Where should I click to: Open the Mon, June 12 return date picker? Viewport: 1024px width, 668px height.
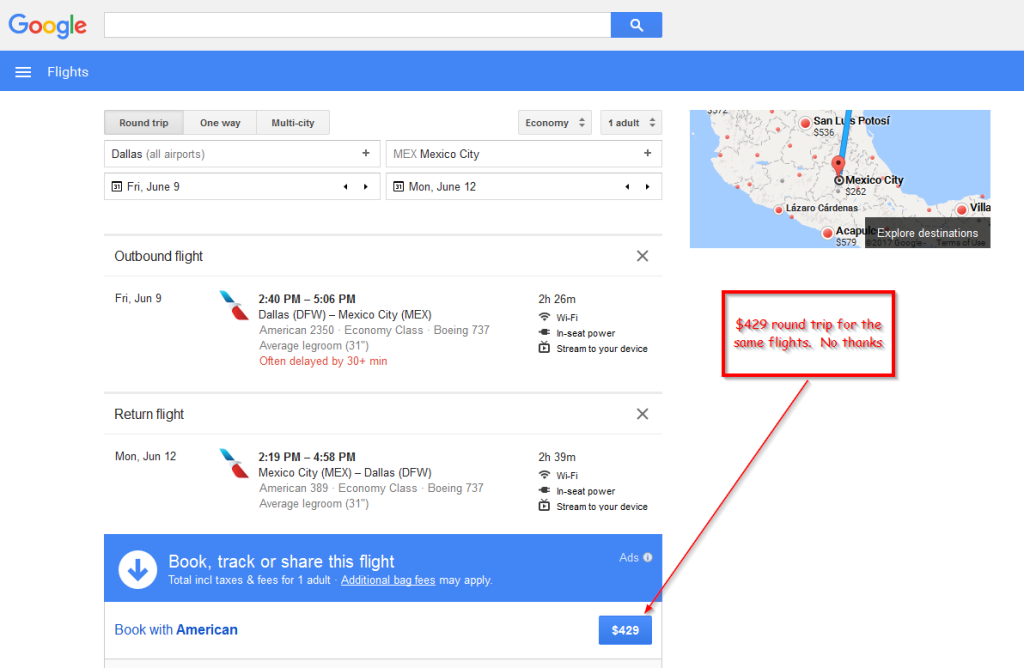click(524, 187)
